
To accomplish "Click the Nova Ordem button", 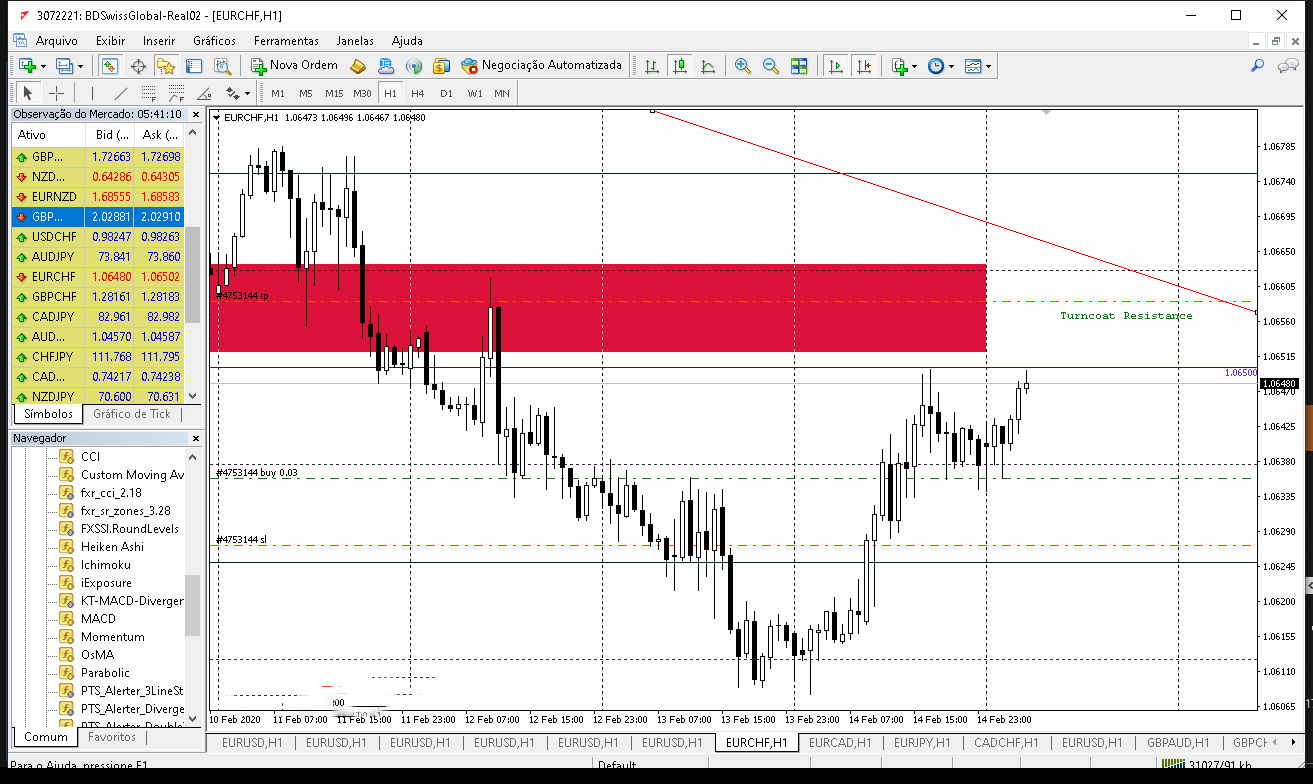I will (294, 66).
